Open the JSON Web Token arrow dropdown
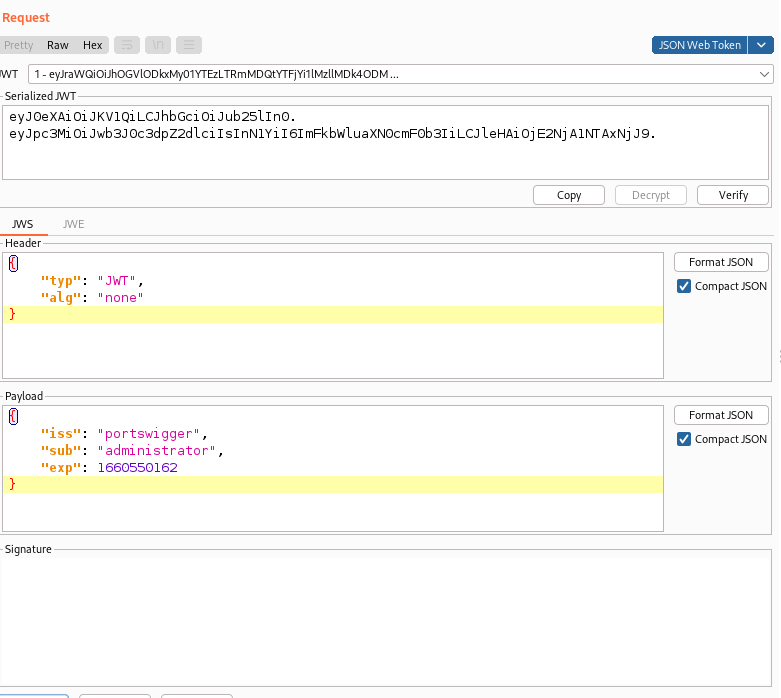The width and height of the screenshot is (781, 698). point(762,45)
